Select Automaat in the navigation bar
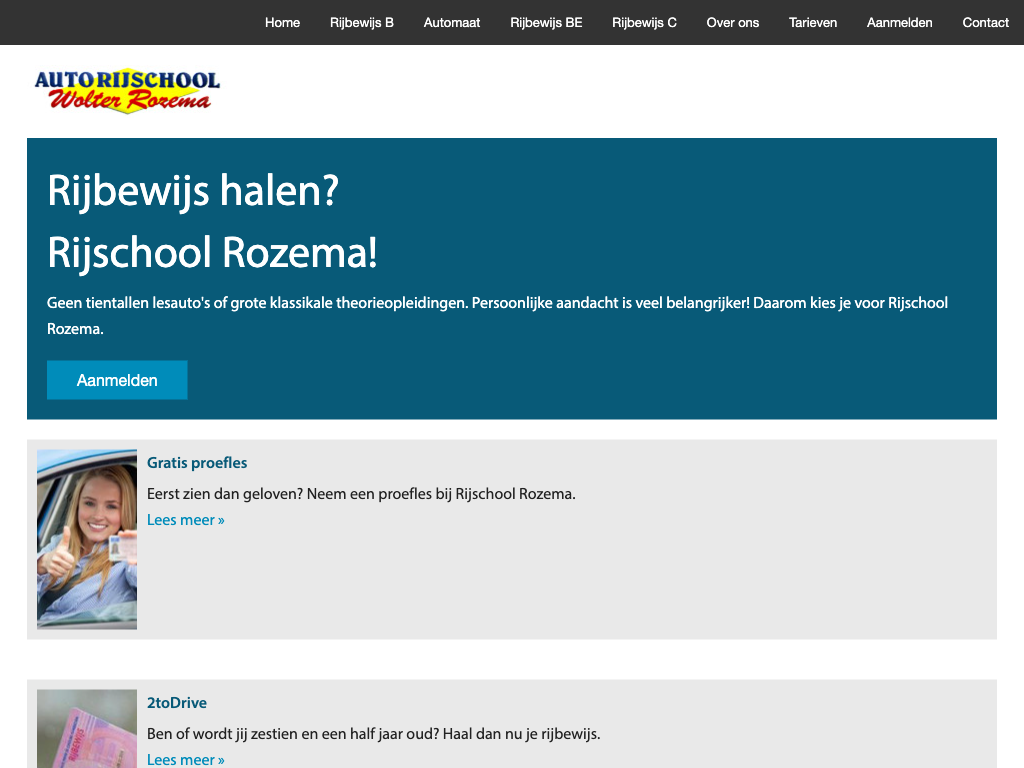1024x768 pixels. [x=452, y=22]
